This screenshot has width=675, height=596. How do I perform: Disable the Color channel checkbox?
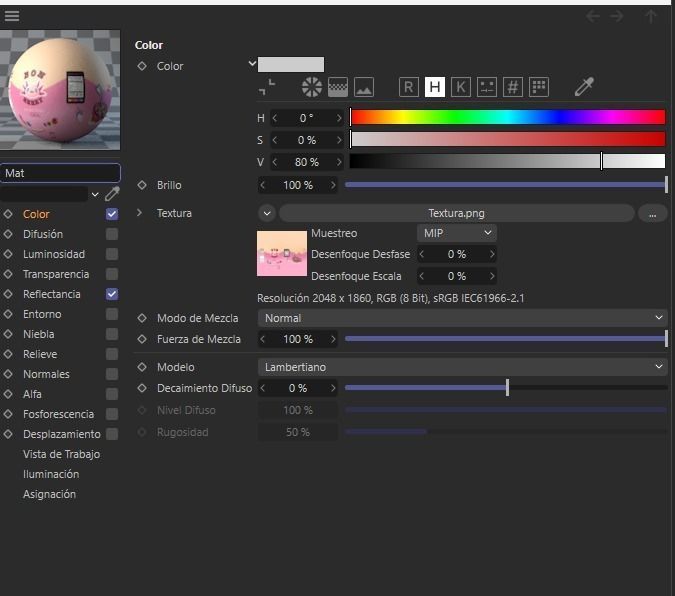[x=112, y=214]
